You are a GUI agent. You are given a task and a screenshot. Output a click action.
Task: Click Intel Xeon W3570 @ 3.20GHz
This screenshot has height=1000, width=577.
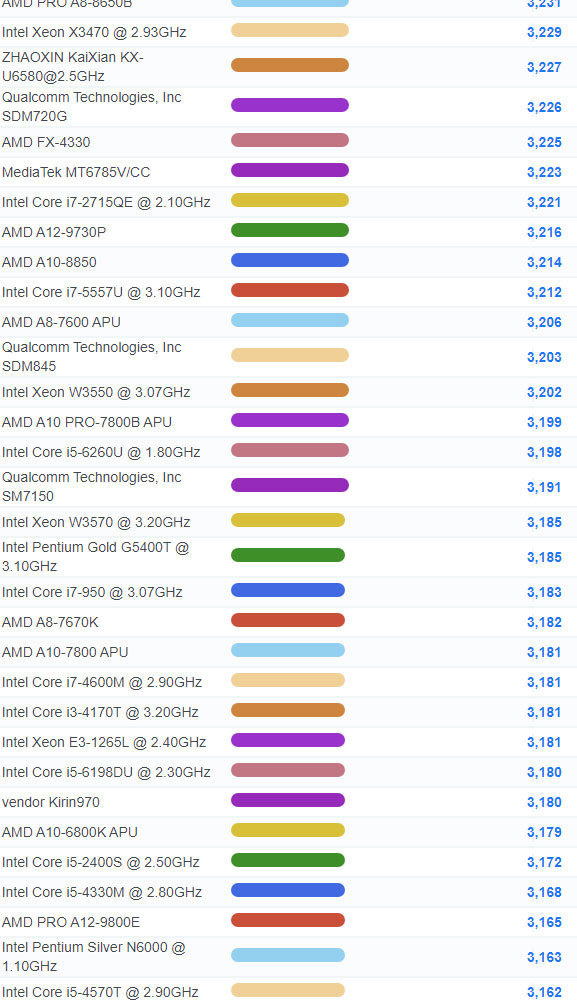pyautogui.click(x=96, y=522)
